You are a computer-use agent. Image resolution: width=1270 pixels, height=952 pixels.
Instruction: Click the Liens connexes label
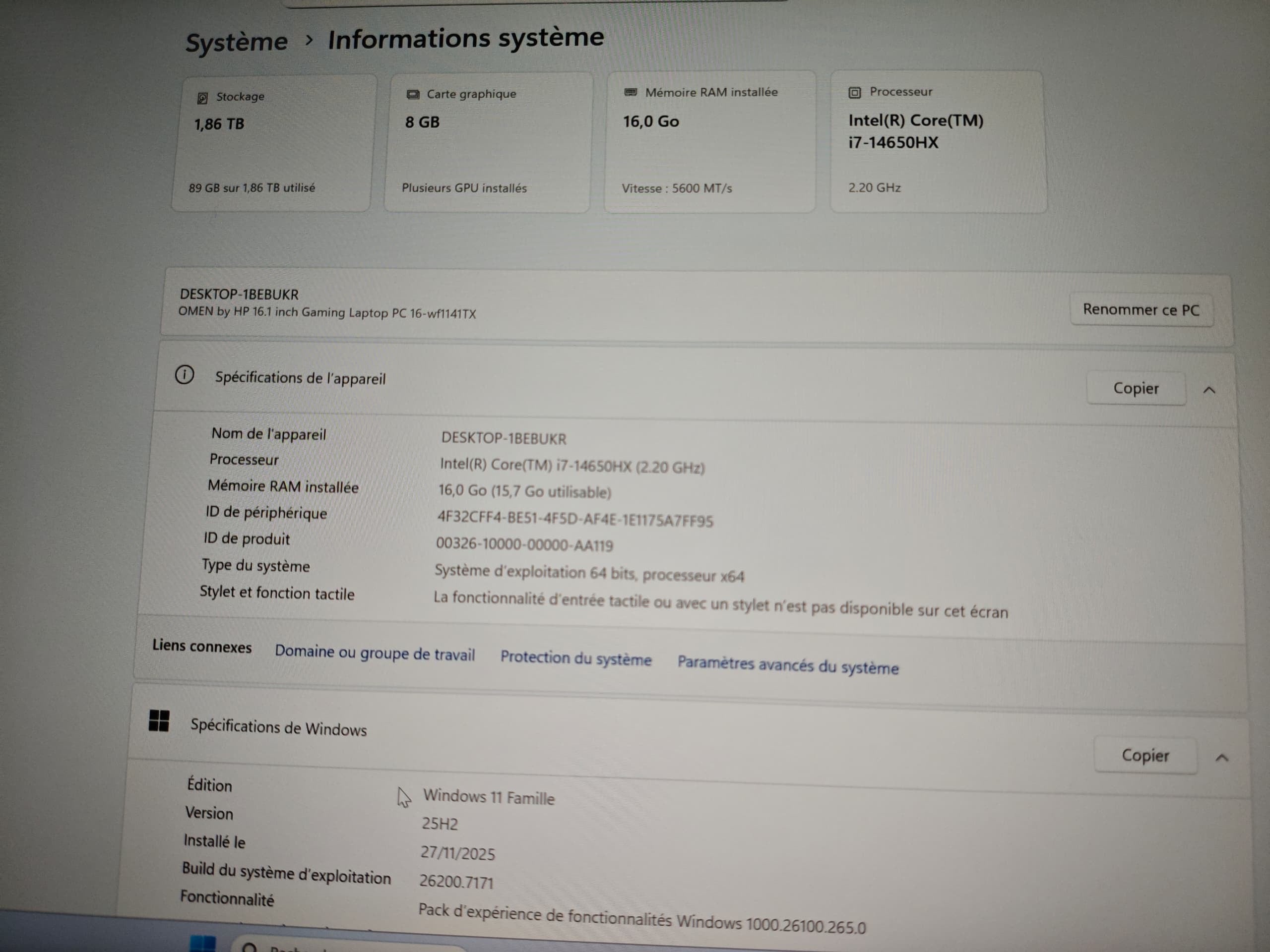click(201, 646)
